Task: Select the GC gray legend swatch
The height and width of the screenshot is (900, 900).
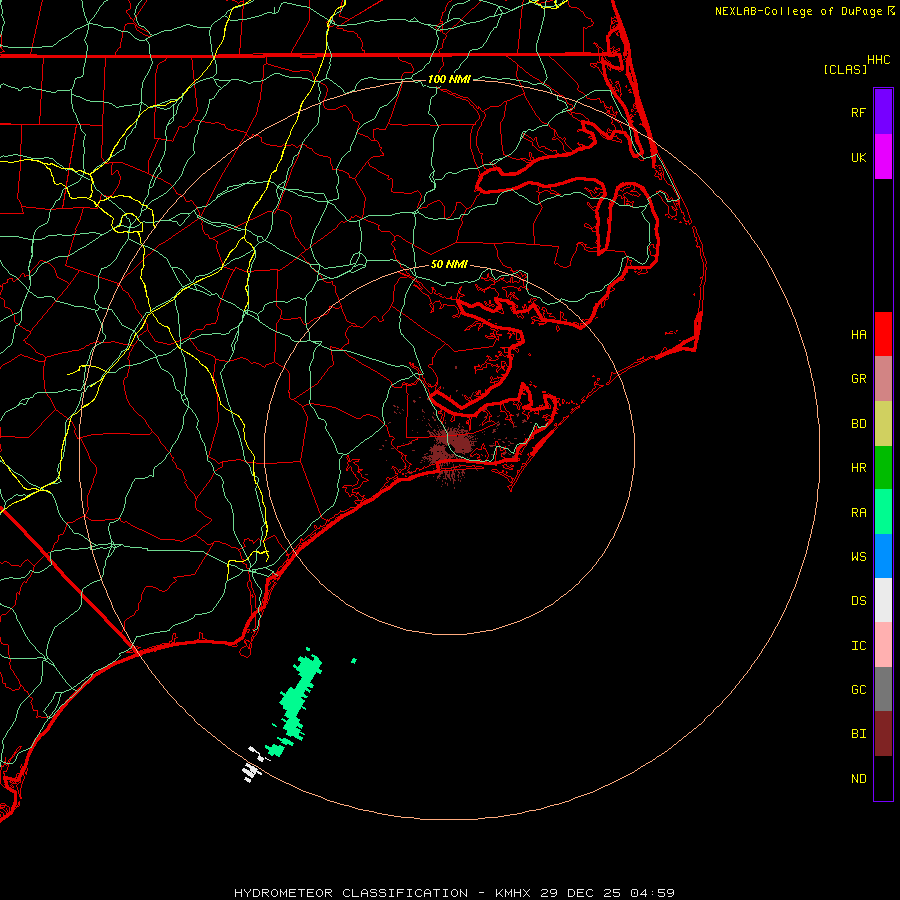Action: (x=883, y=689)
